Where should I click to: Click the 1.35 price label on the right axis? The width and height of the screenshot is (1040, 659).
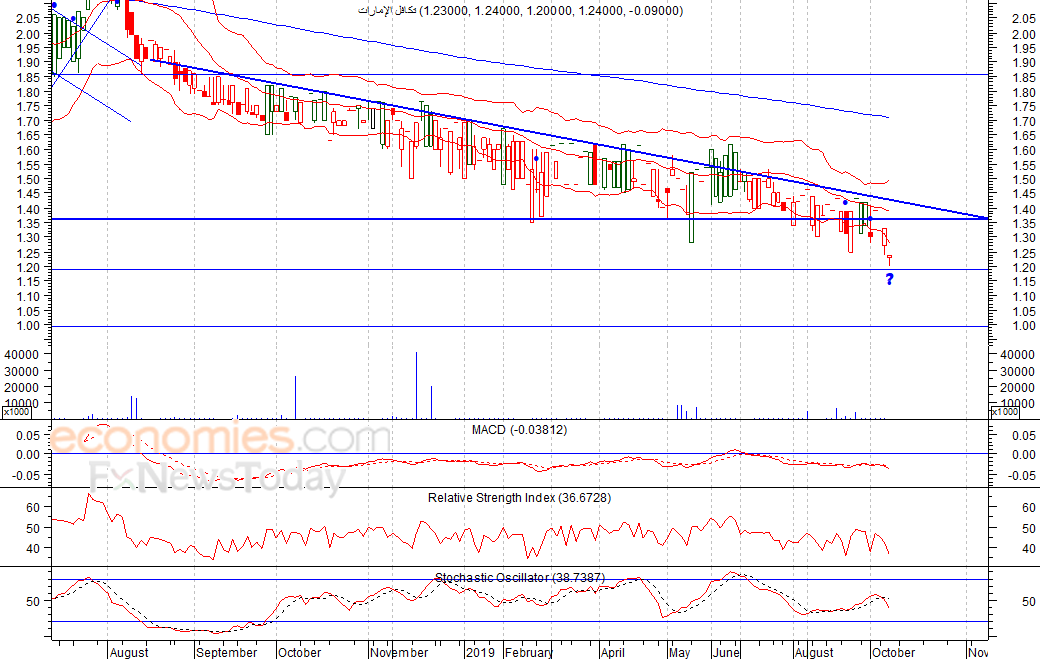[1024, 223]
